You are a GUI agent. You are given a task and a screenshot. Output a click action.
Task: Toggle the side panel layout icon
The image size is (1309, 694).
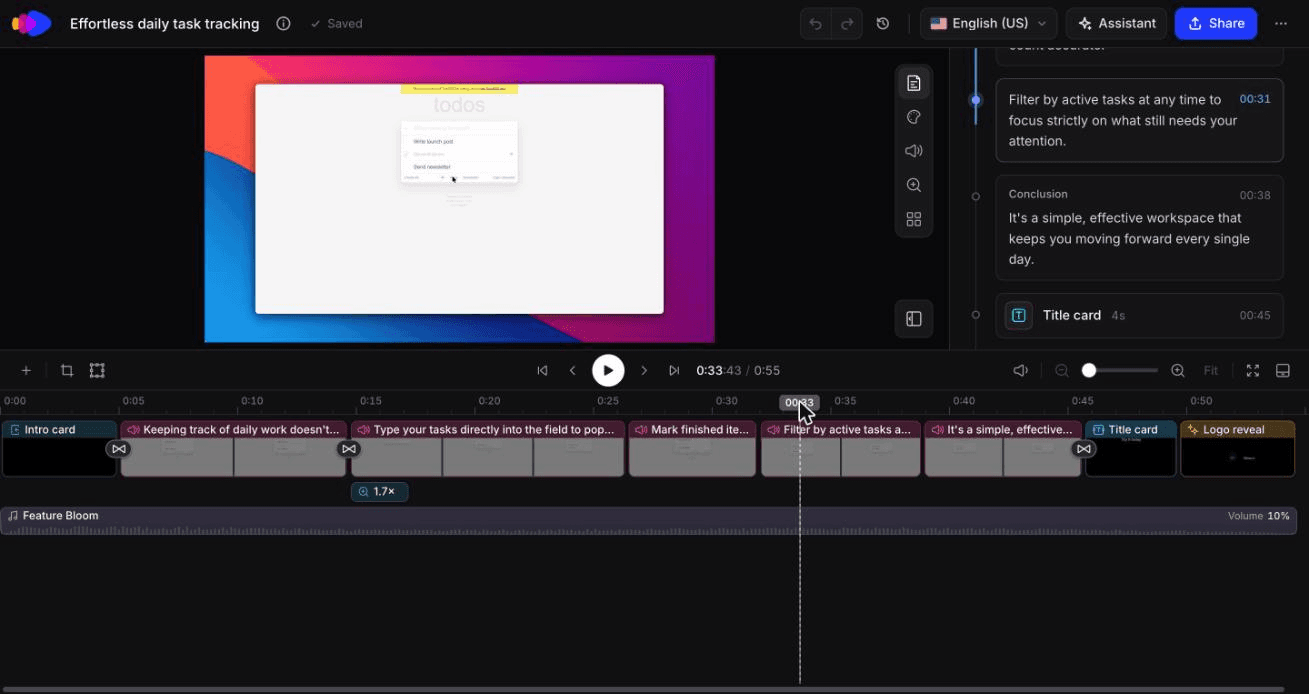point(913,319)
